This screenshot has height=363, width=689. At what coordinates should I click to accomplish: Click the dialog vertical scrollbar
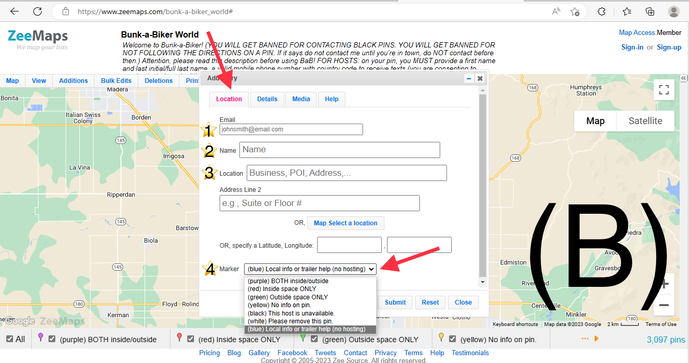pyautogui.click(x=482, y=187)
